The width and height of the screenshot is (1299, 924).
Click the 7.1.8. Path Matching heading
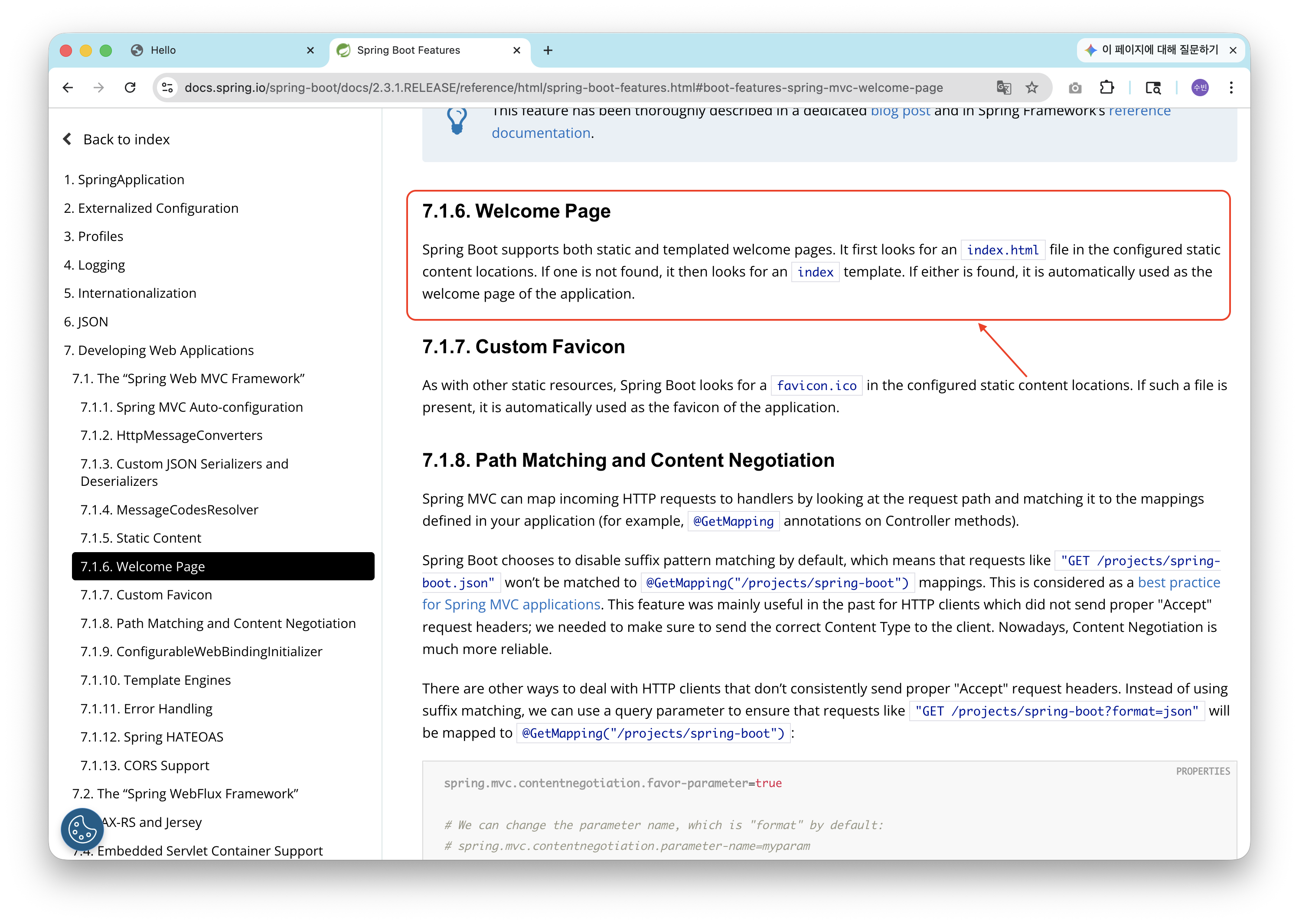628,460
